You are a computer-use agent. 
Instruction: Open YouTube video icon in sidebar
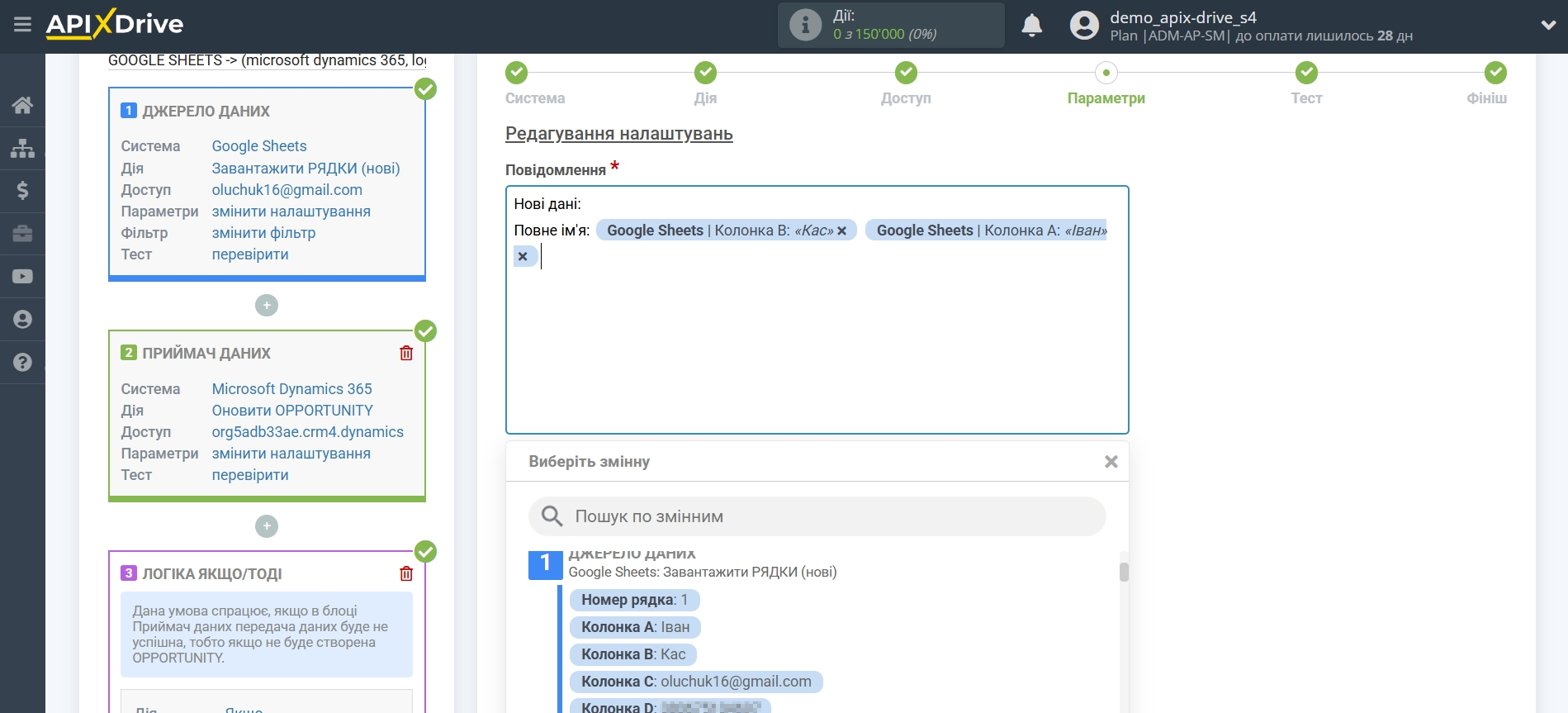tap(22, 277)
